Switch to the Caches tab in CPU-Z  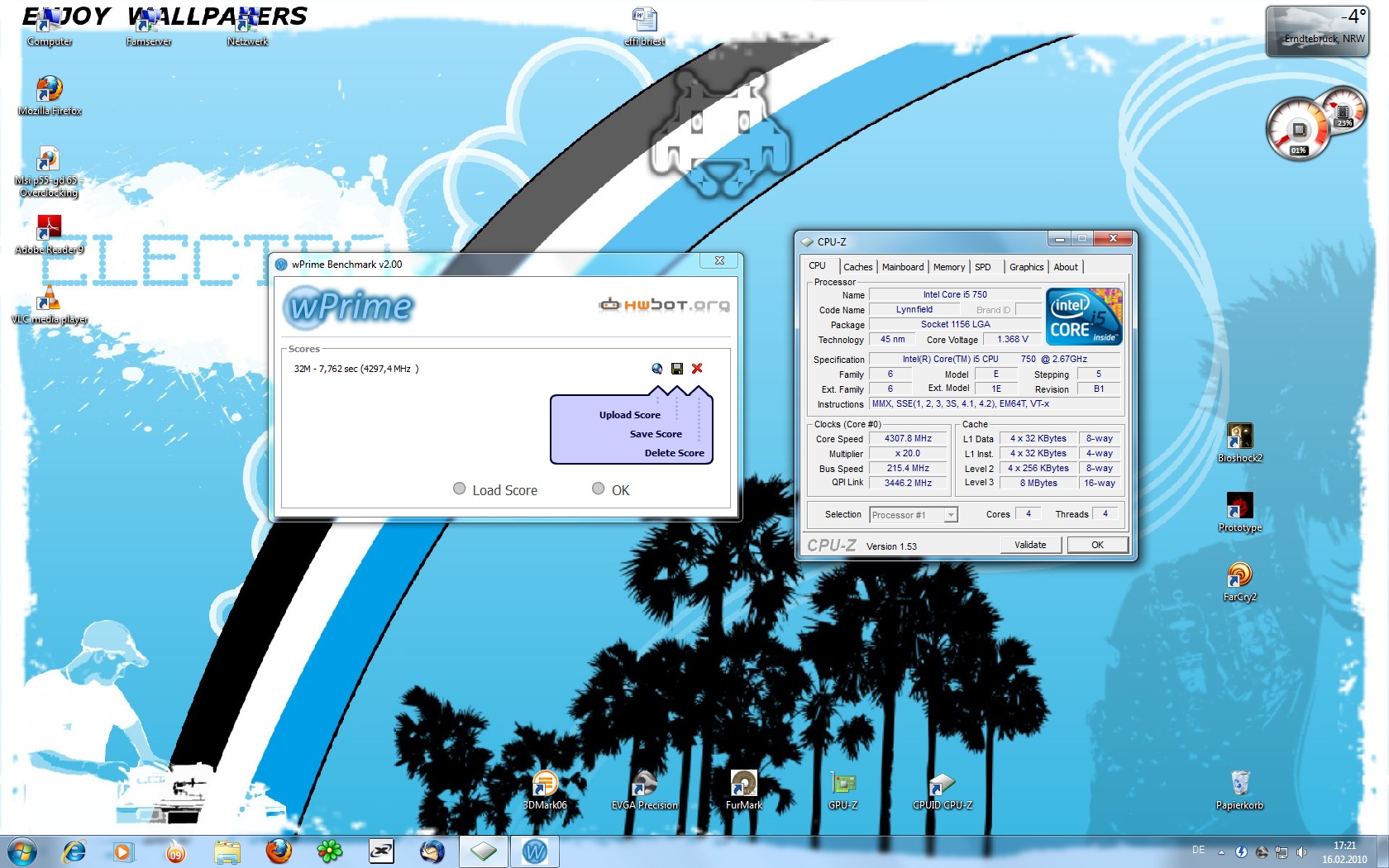point(857,267)
